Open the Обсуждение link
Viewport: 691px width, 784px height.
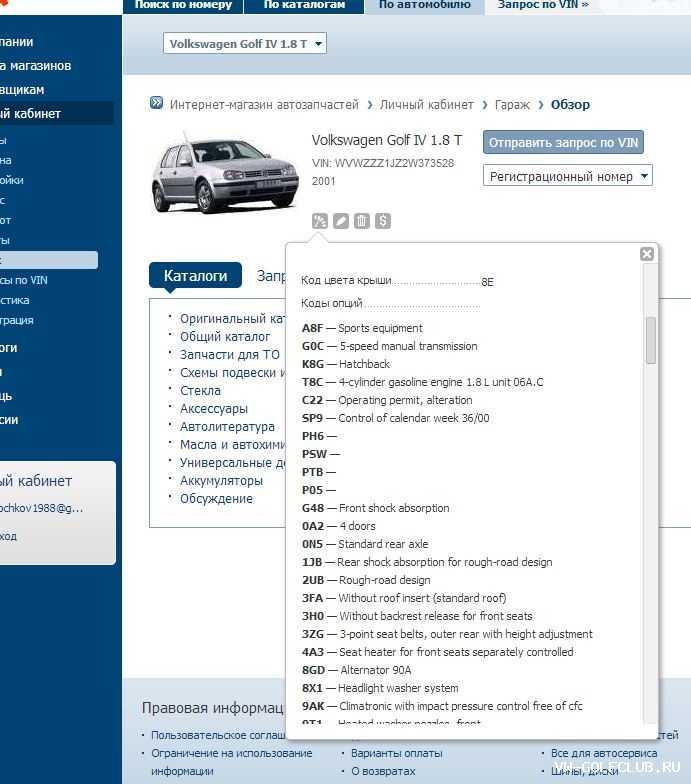point(216,498)
